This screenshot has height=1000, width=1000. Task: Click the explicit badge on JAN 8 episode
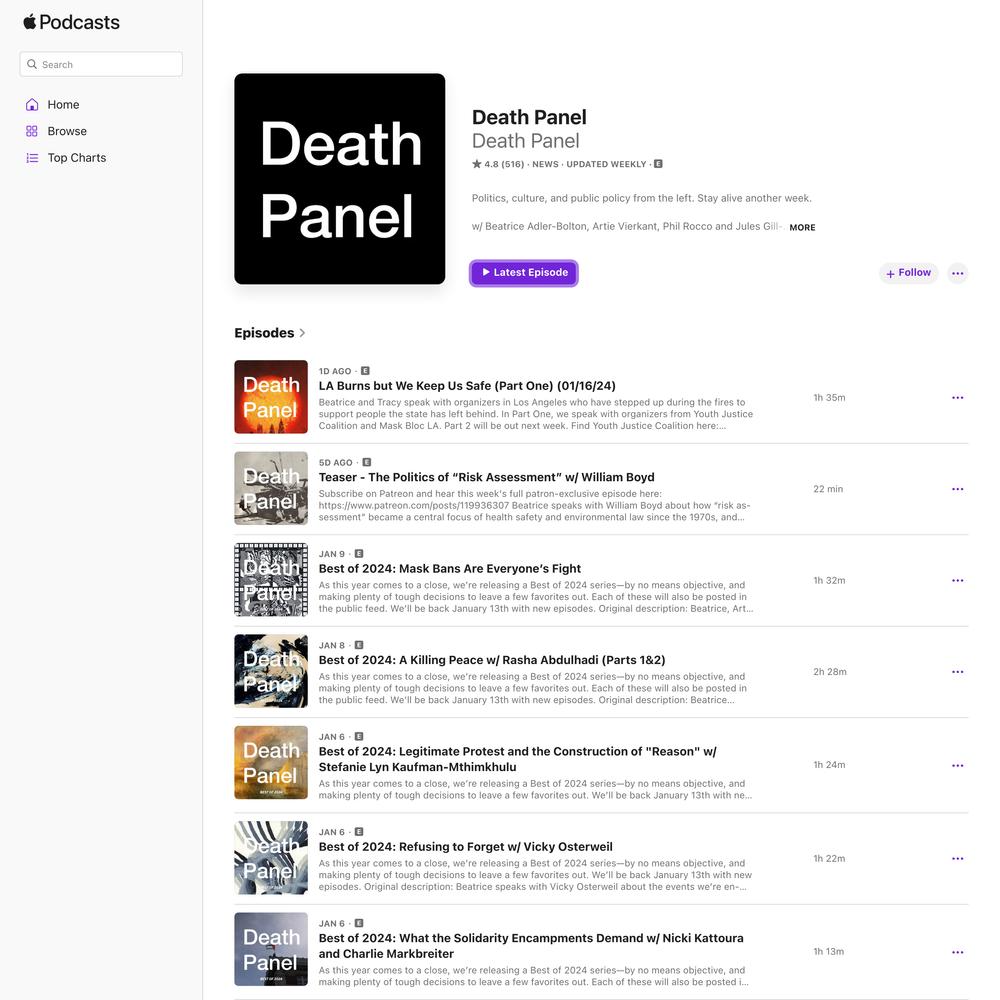coord(359,645)
